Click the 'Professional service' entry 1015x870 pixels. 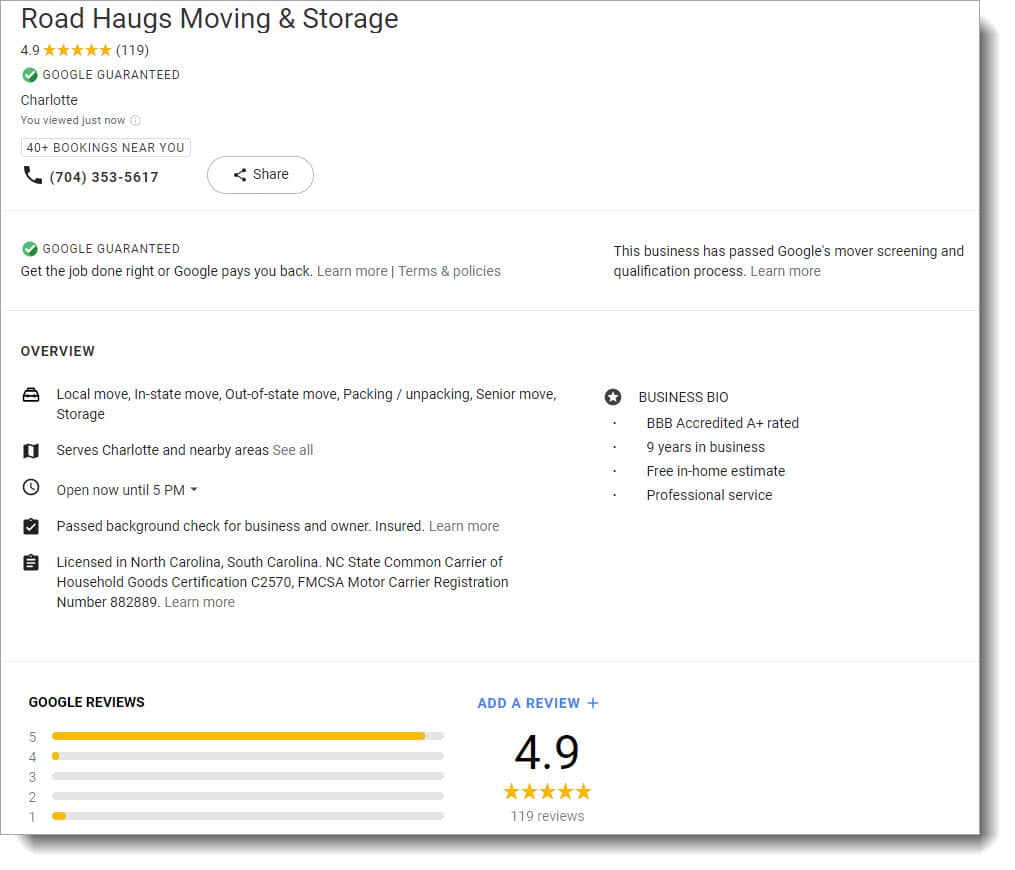coord(709,495)
